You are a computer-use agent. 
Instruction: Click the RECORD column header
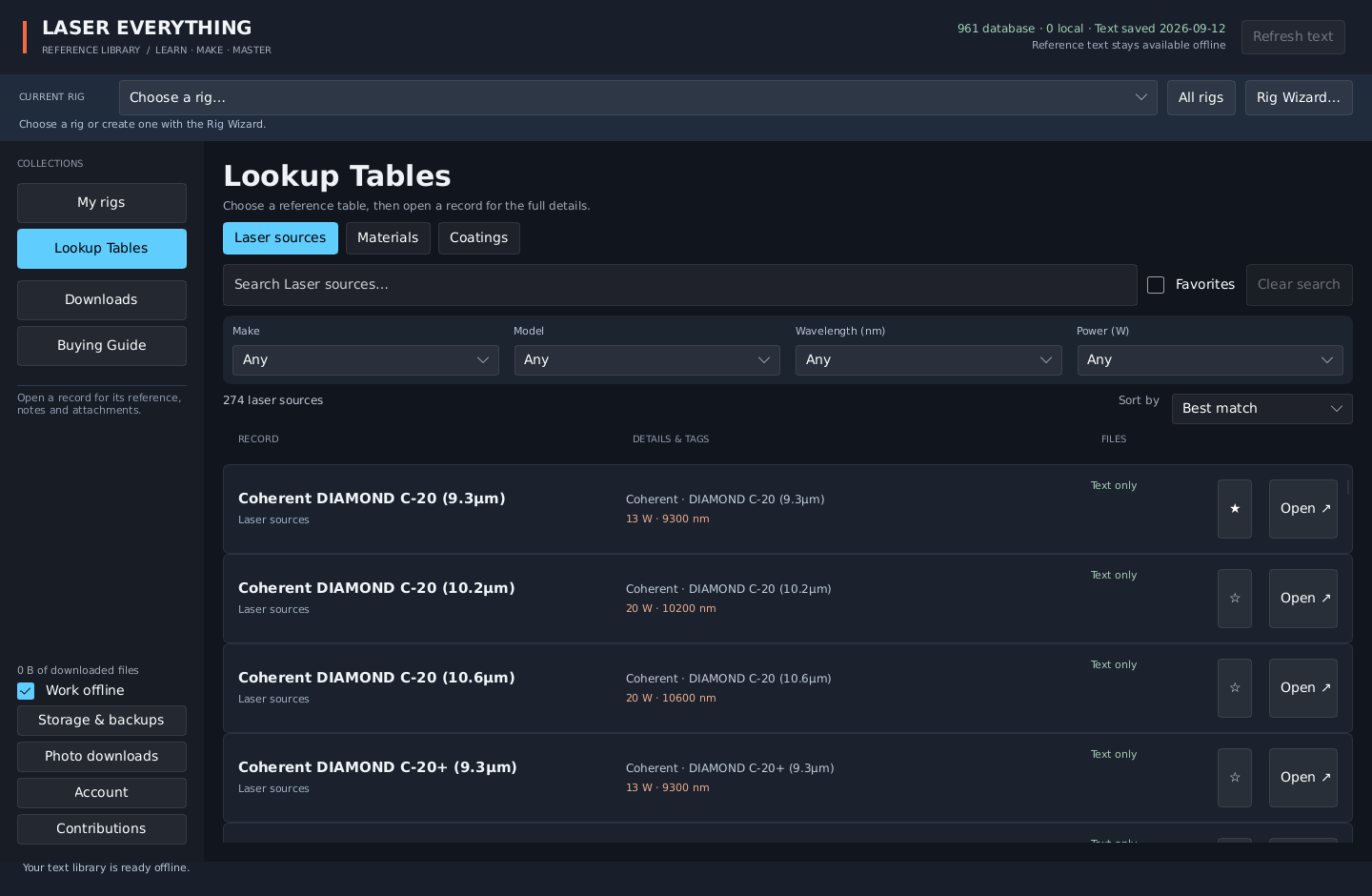click(x=258, y=439)
